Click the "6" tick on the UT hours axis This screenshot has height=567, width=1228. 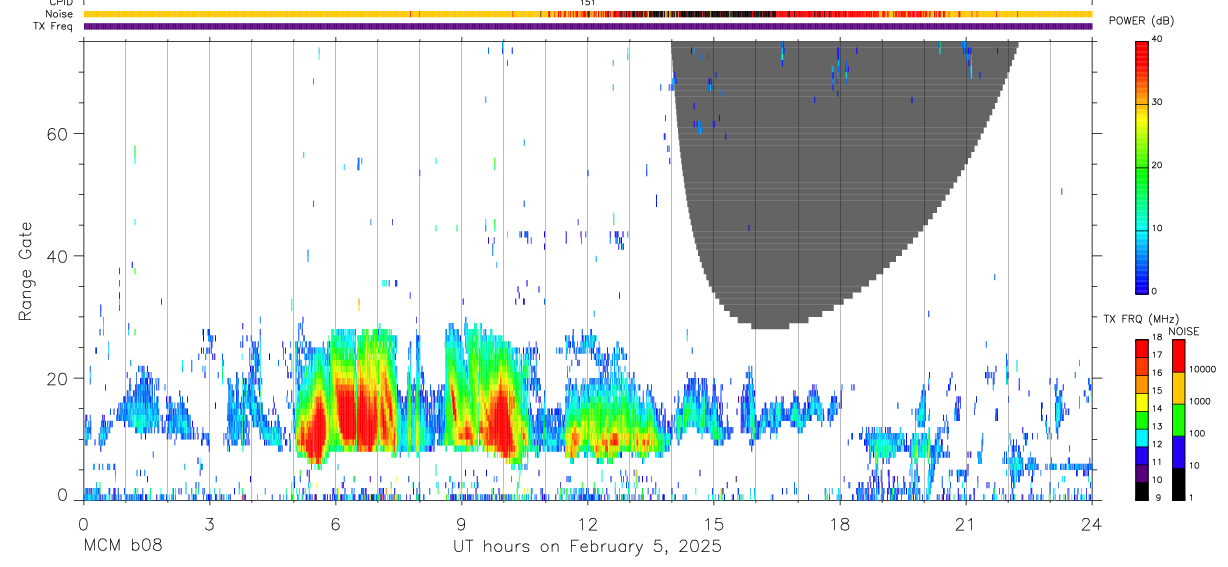pos(335,524)
